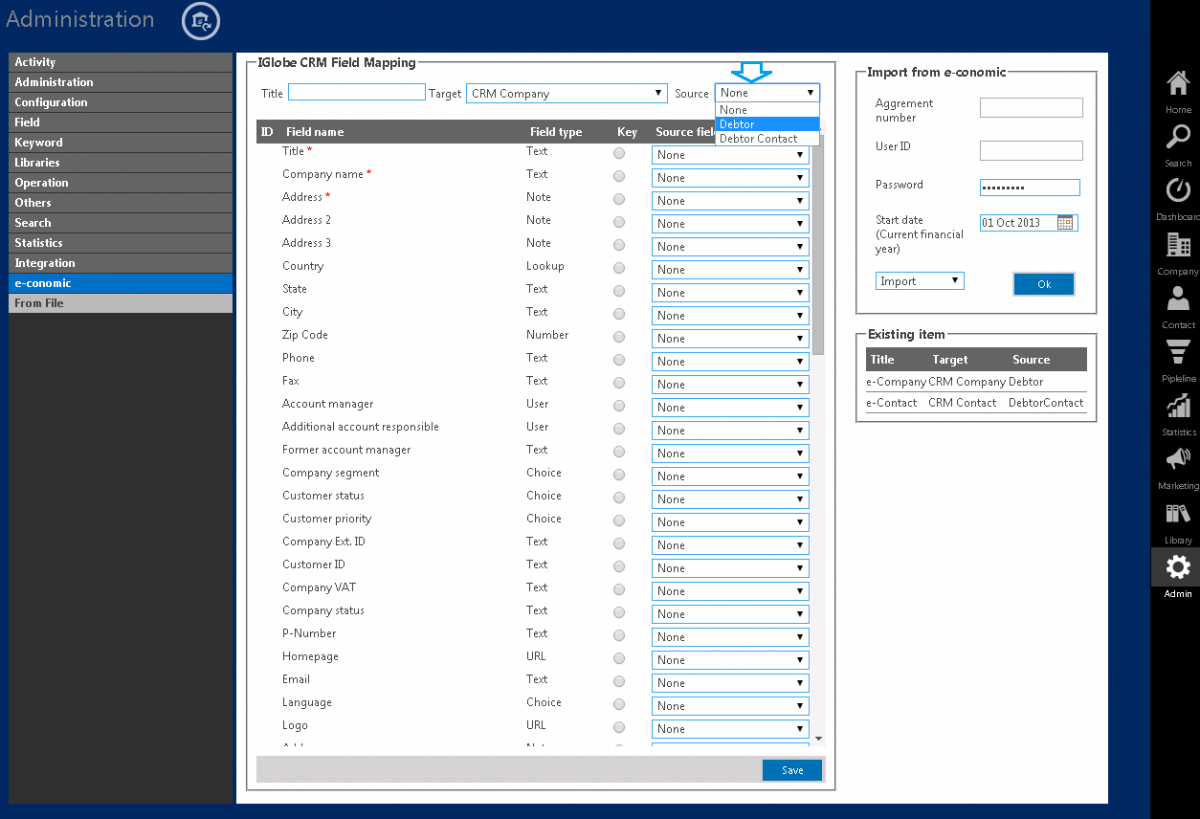Viewport: 1200px width, 819px height.
Task: Select Key radio for Country row
Action: pyautogui.click(x=619, y=268)
